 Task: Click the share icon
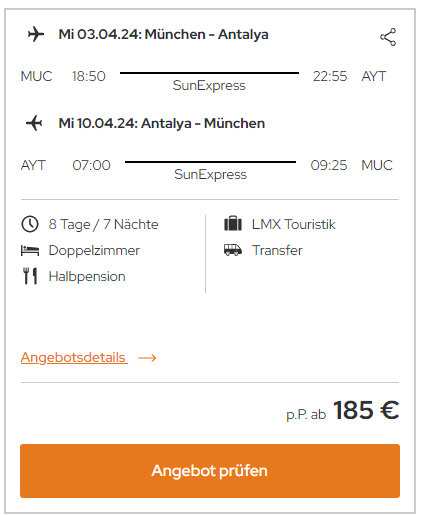pos(388,37)
